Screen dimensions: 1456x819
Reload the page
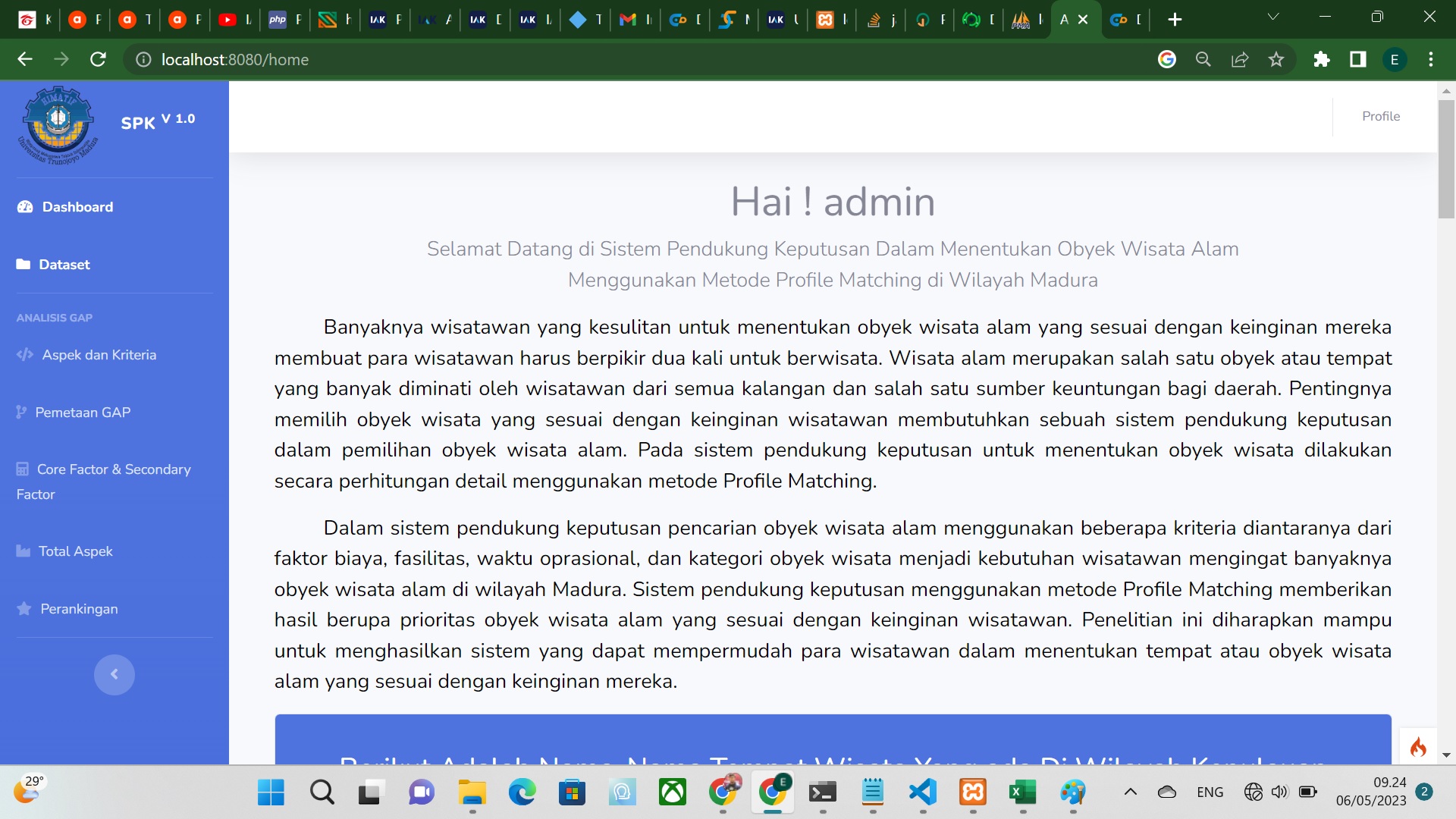click(98, 59)
